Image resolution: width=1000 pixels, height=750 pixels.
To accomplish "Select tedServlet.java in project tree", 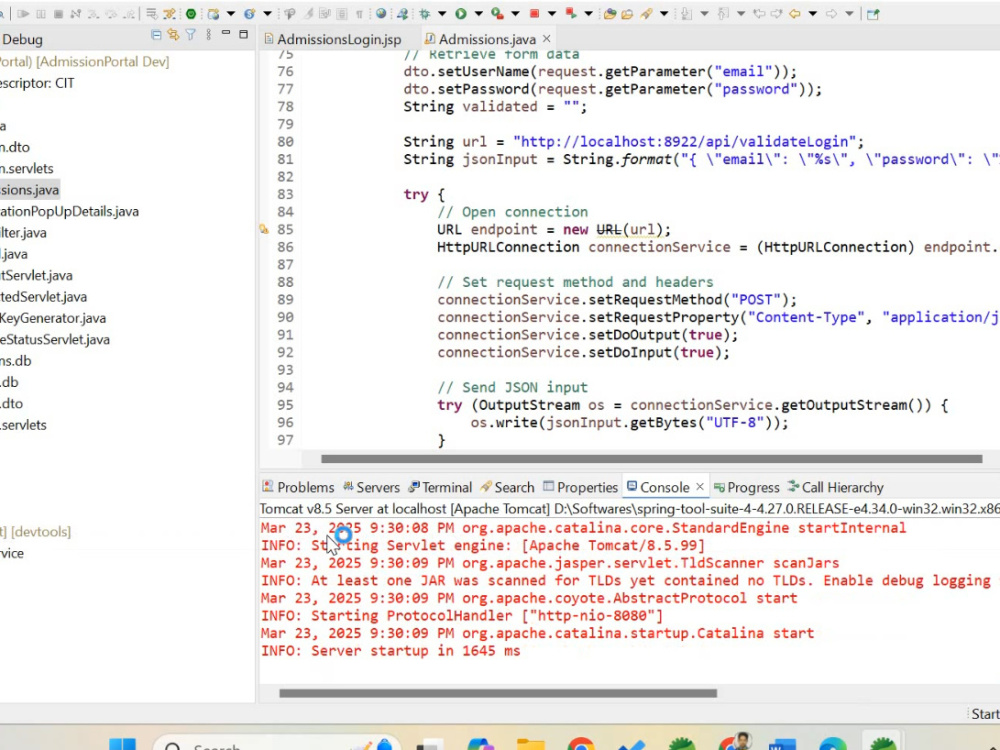I will click(43, 297).
